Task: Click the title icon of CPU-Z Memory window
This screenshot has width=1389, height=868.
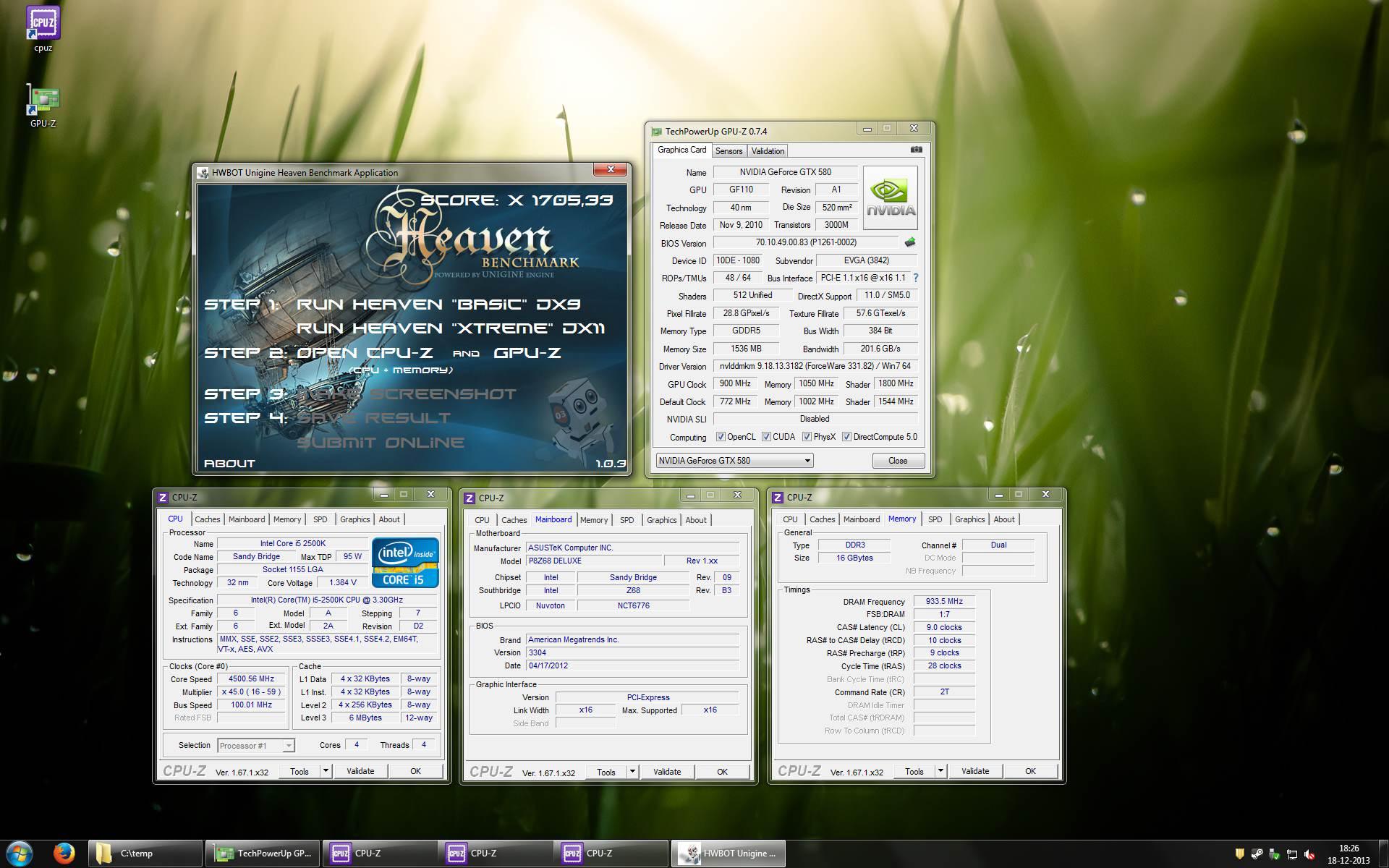Action: click(x=778, y=498)
